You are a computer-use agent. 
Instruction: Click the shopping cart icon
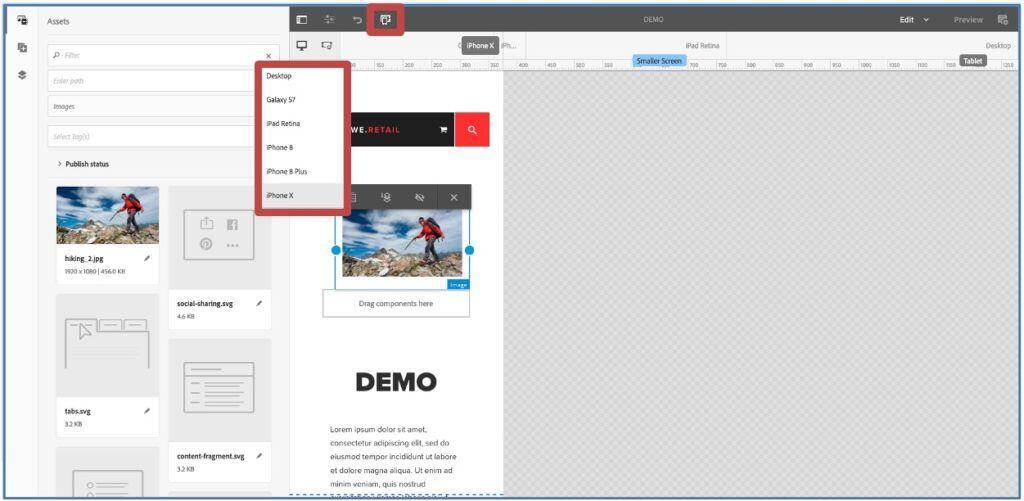coord(443,129)
